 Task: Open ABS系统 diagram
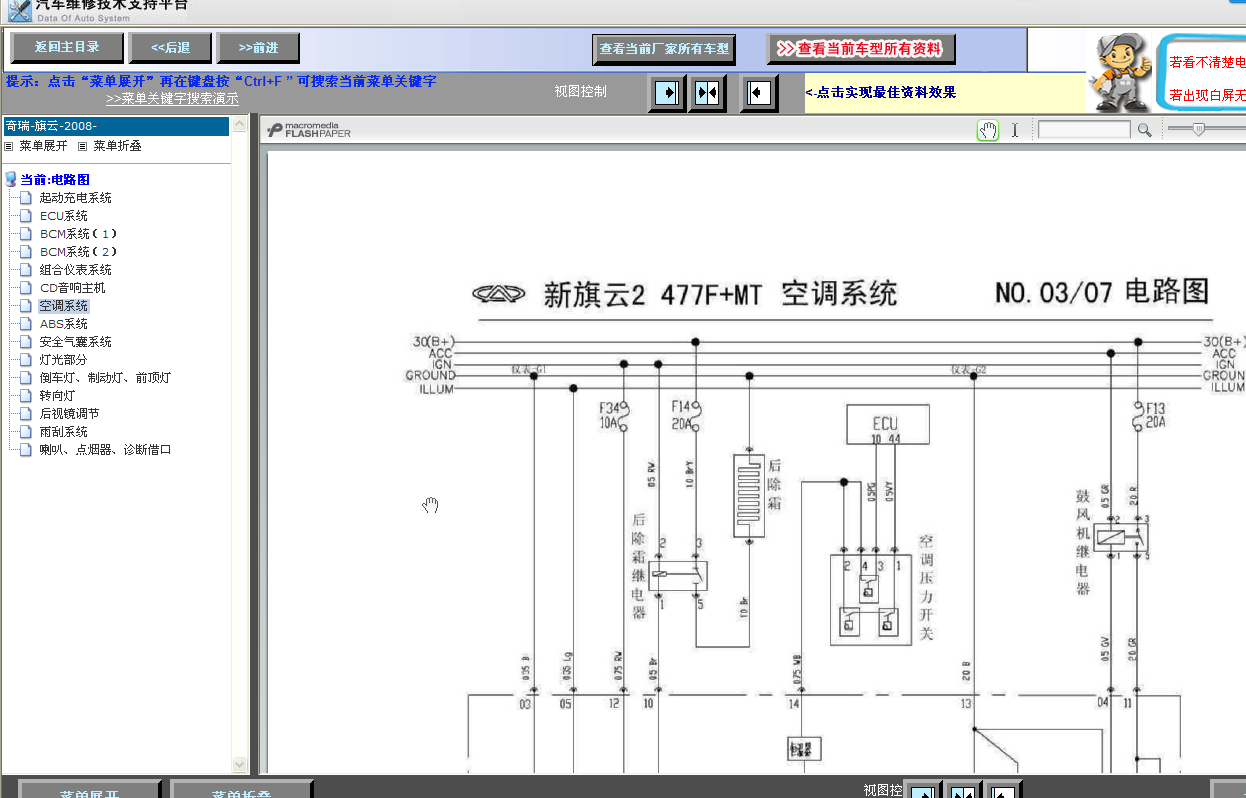coord(64,324)
